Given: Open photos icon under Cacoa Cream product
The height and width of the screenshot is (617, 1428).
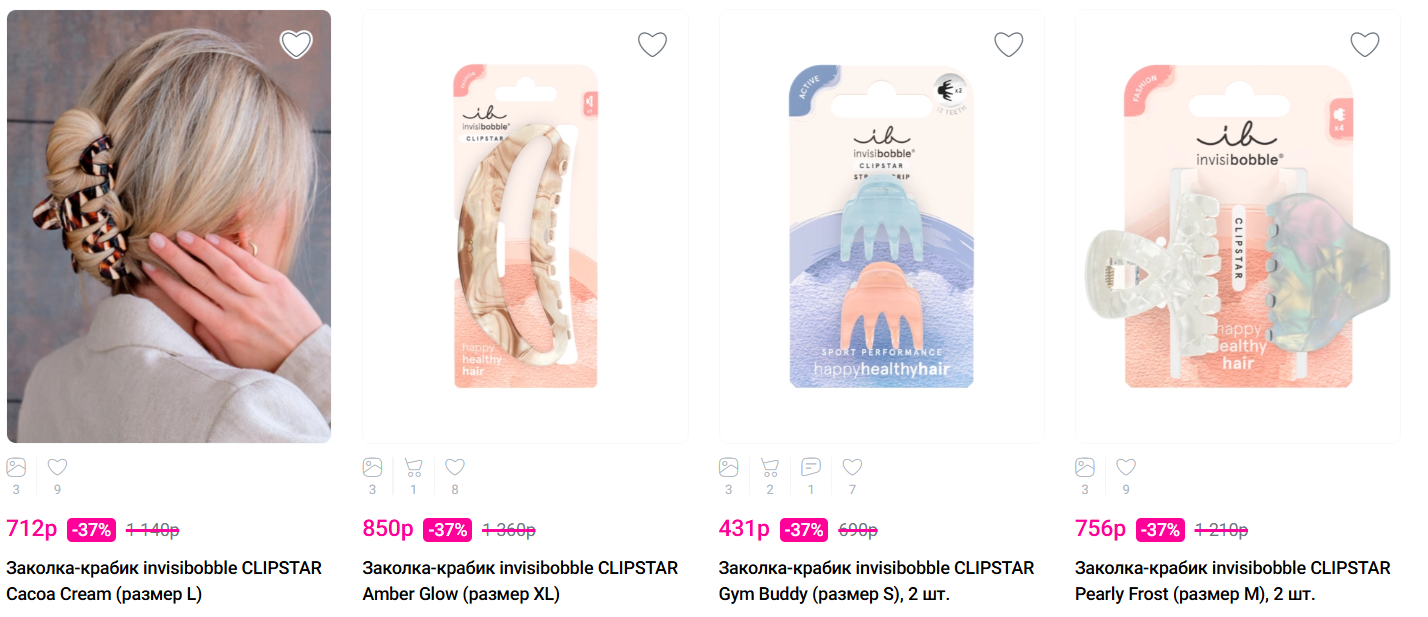Looking at the screenshot, I should click(16, 467).
